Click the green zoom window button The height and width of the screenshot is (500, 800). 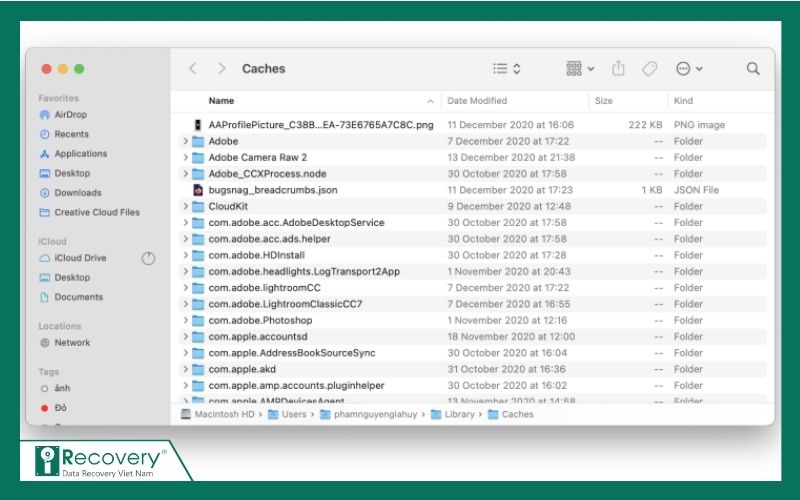point(79,68)
